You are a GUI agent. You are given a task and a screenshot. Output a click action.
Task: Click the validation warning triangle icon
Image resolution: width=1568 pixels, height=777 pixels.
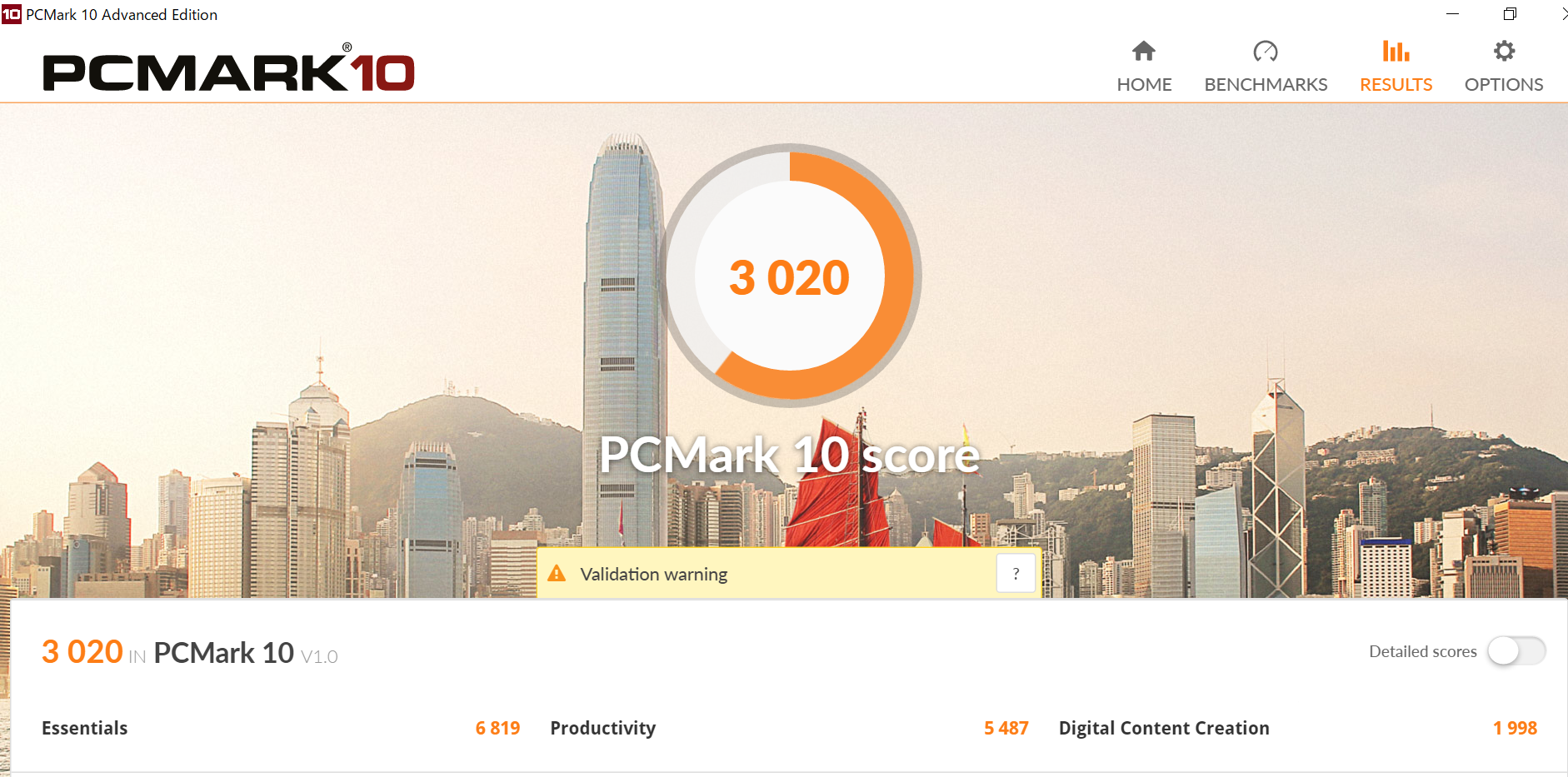557,573
